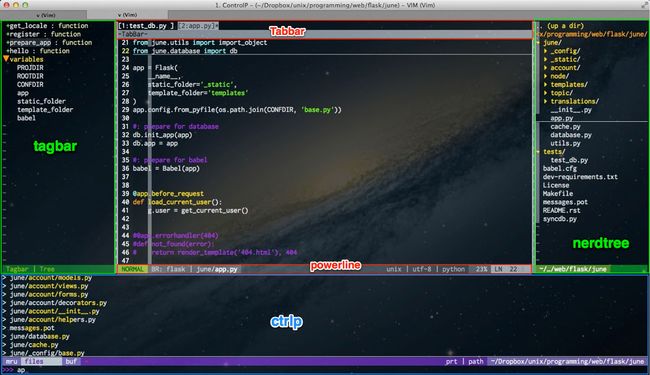
Task: Expand the translations/ folder arrow
Action: 546,101
